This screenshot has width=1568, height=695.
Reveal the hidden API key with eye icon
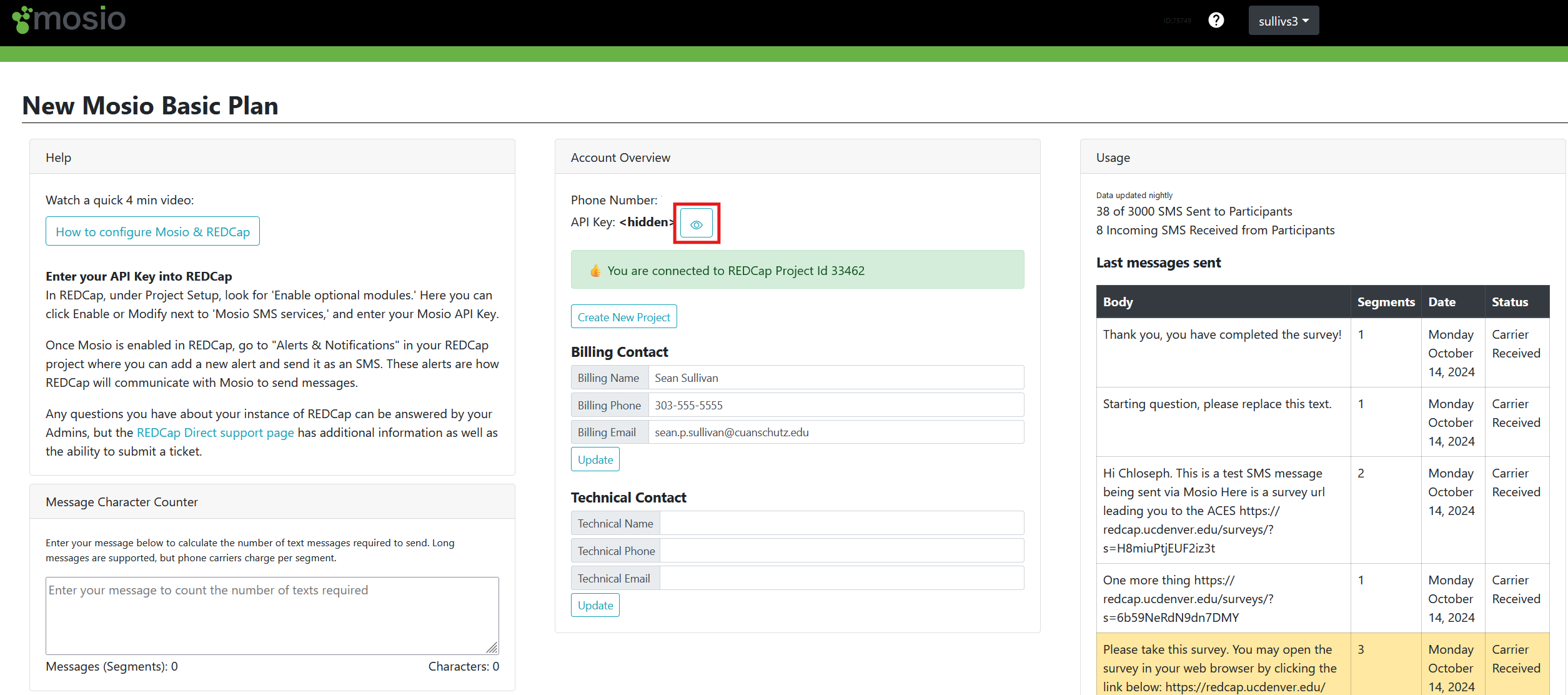coord(697,224)
